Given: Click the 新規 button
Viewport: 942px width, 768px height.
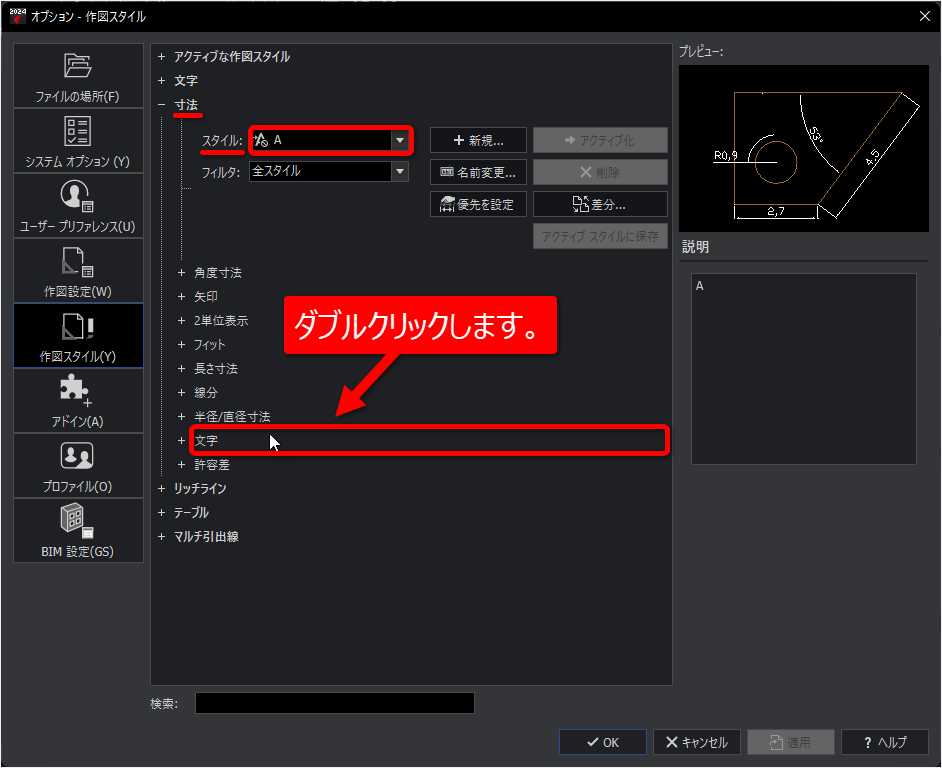Looking at the screenshot, I should pos(478,140).
